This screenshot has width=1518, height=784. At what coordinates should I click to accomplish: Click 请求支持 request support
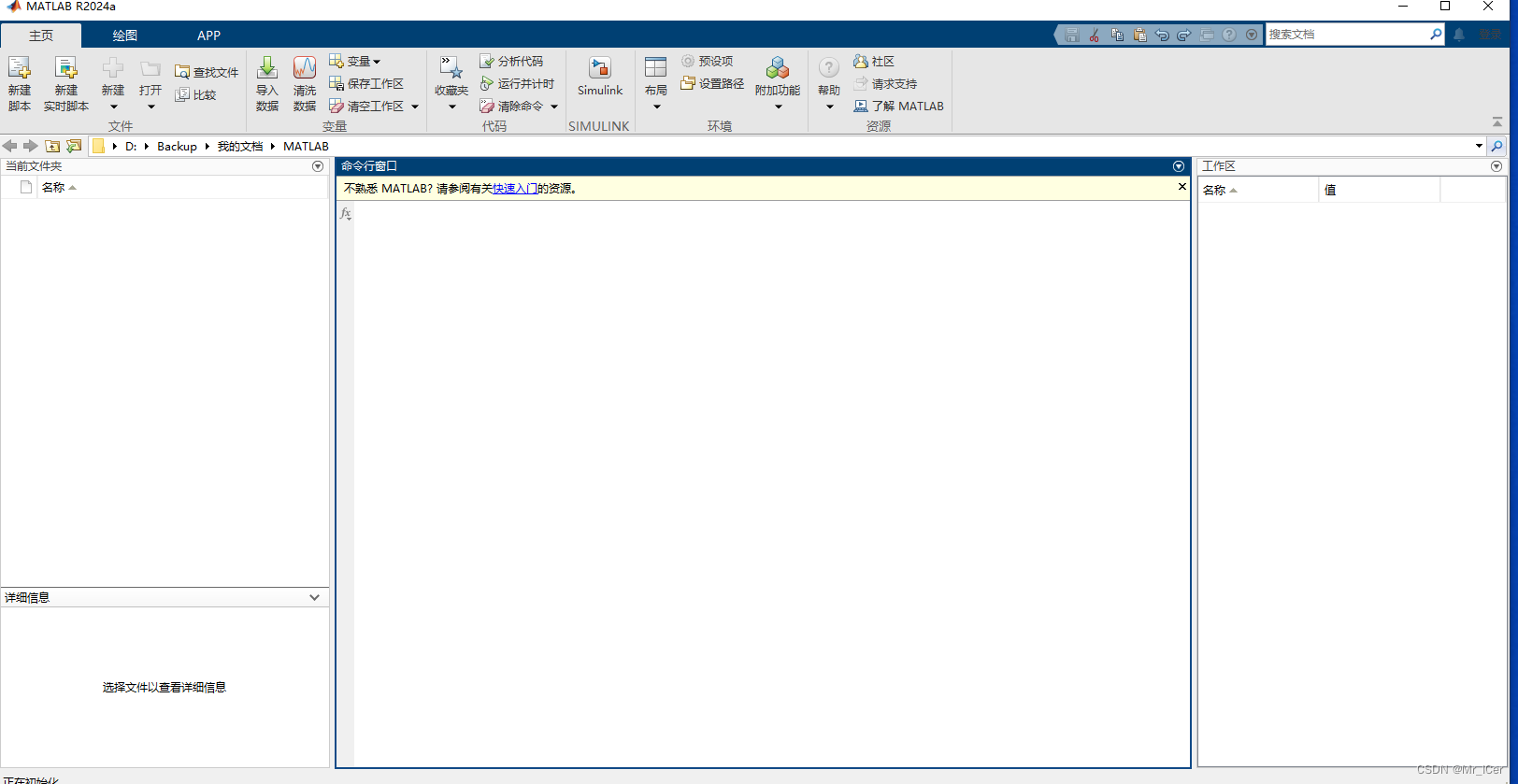click(x=885, y=83)
